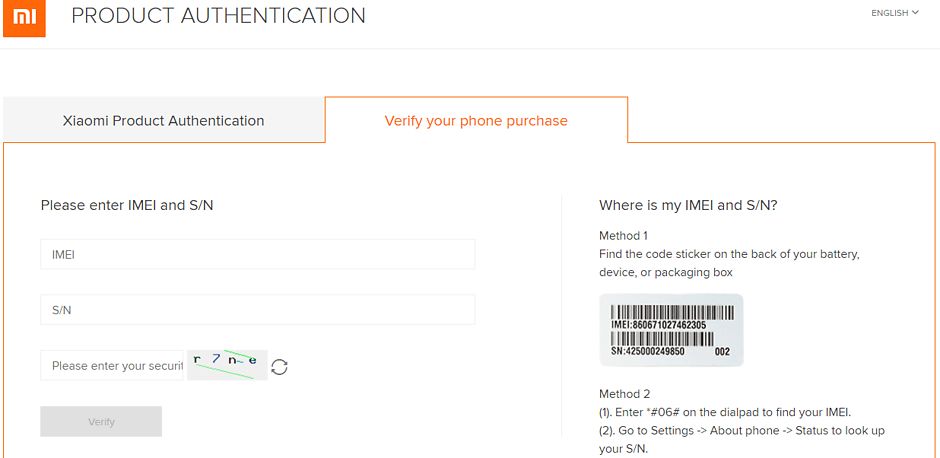Click the Settings -> About phone instruction
The height and width of the screenshot is (458, 940).
pyautogui.click(x=742, y=431)
